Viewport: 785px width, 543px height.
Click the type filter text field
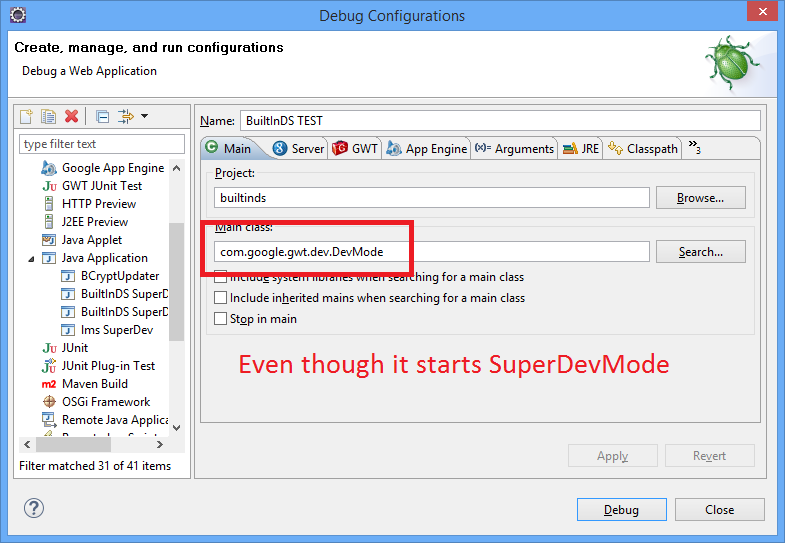102,144
